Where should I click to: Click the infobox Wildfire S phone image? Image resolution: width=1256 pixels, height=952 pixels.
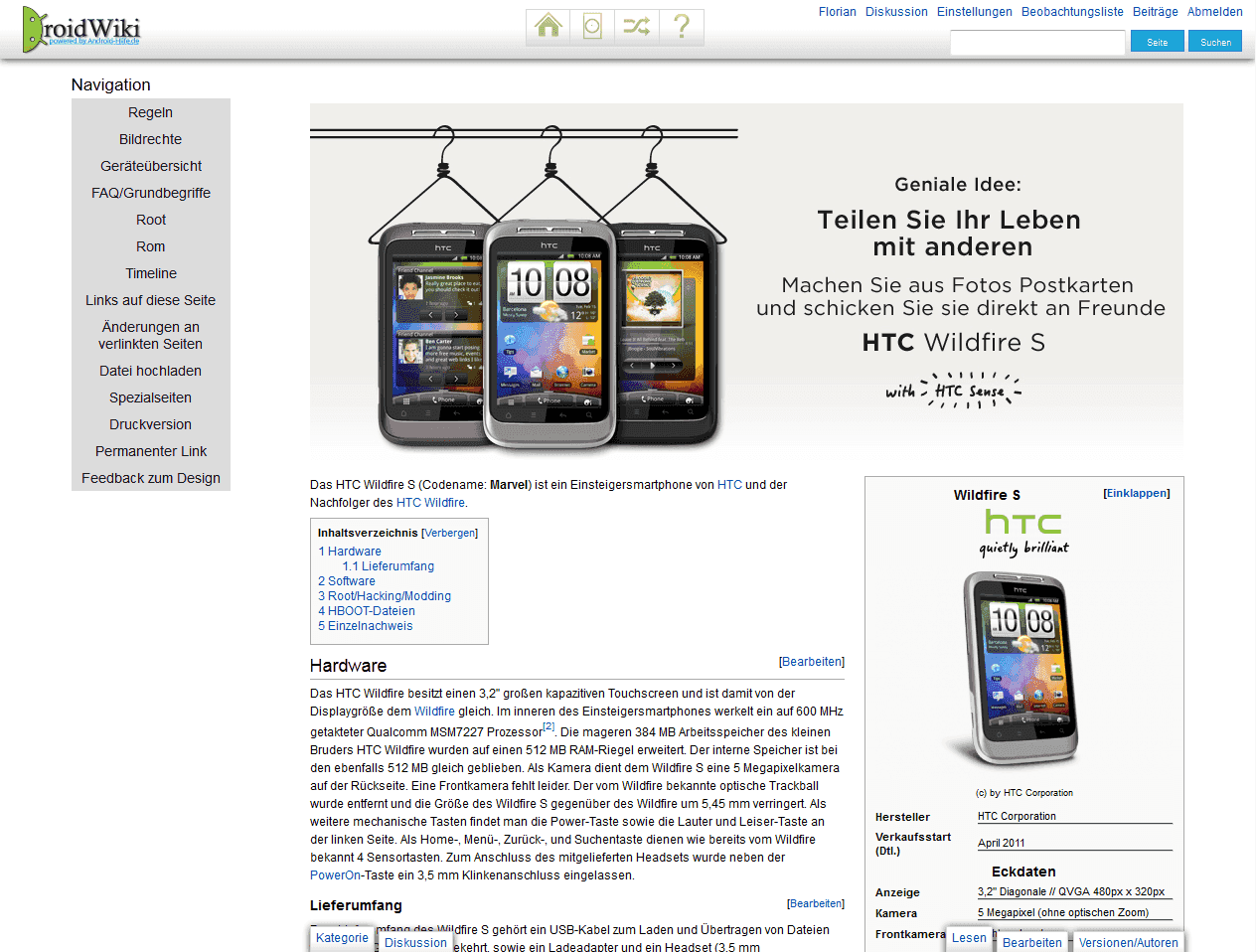1020,669
